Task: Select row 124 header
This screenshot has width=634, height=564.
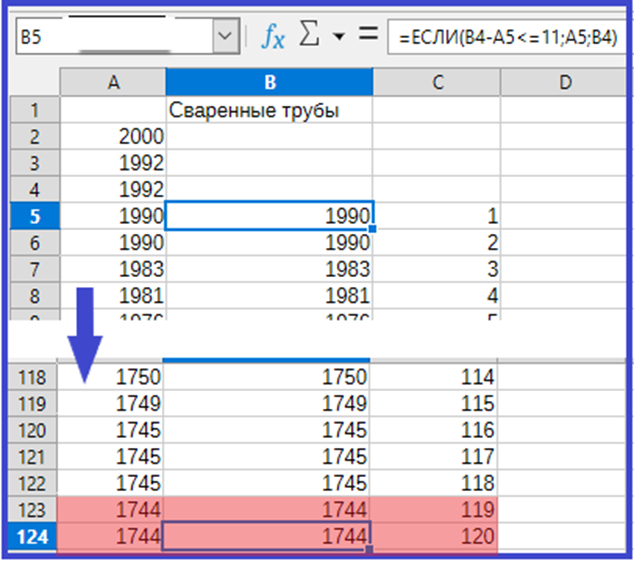Action: pos(34,537)
